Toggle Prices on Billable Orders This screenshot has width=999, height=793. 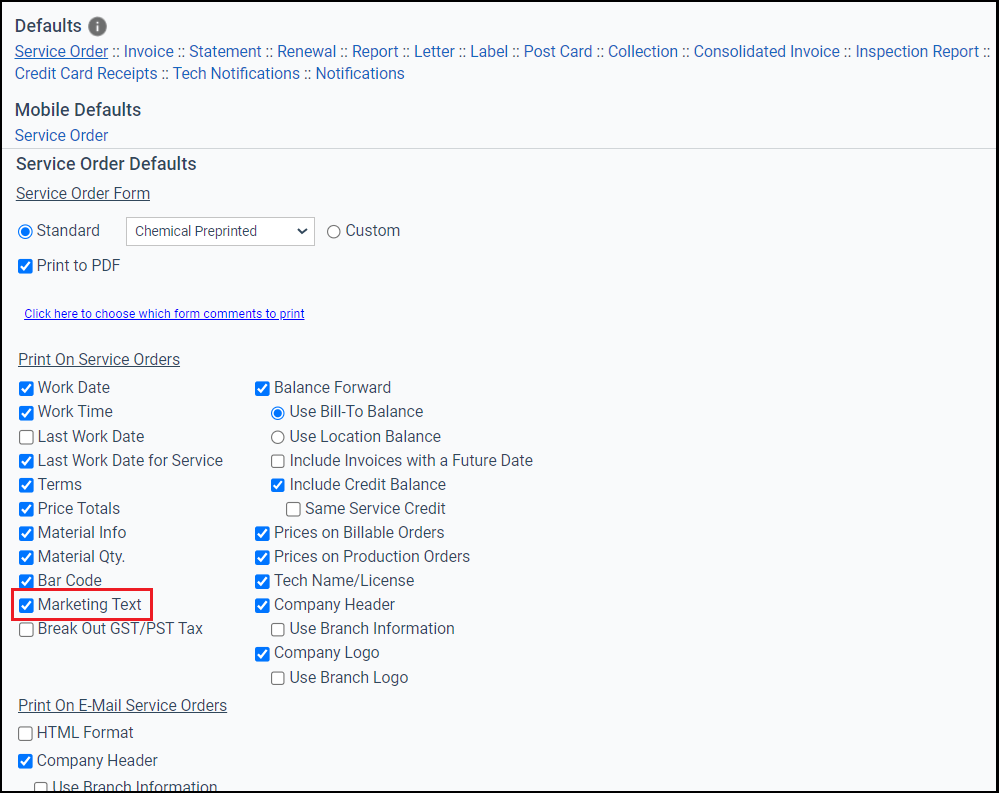tap(262, 533)
